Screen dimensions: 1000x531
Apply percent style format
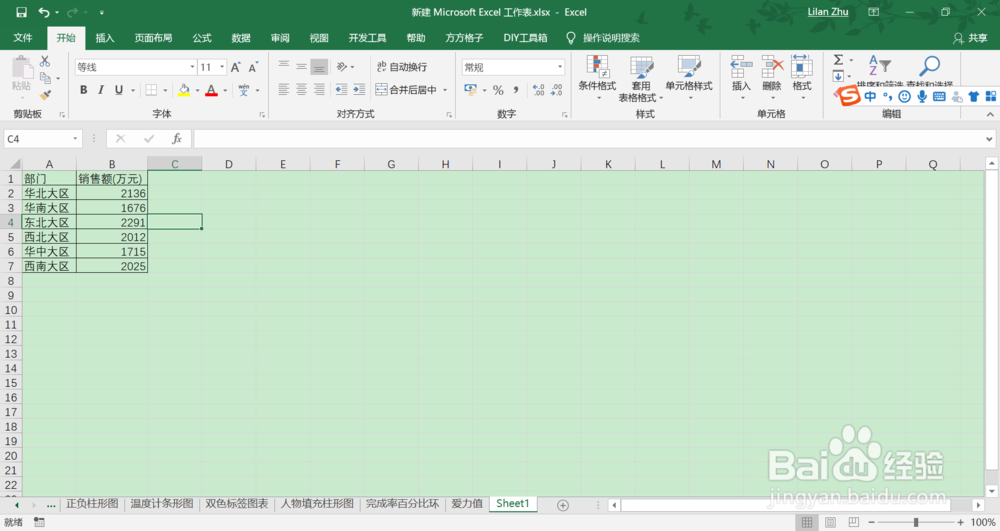click(498, 90)
